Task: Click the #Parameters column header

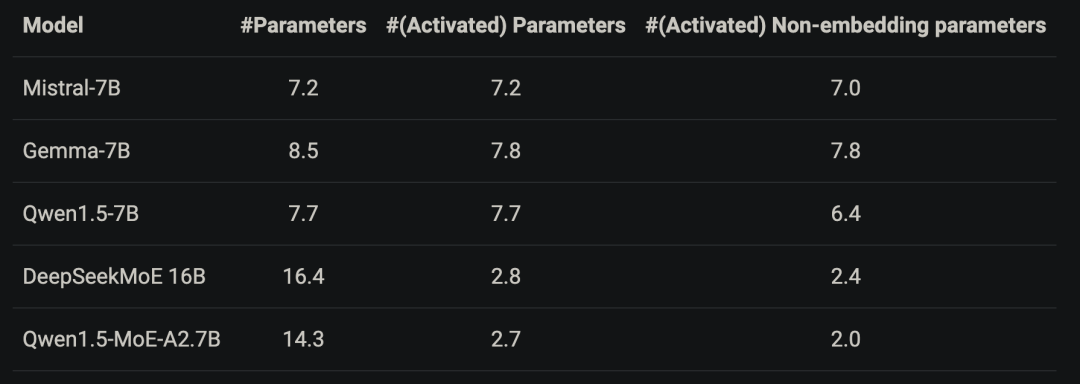Action: (303, 25)
